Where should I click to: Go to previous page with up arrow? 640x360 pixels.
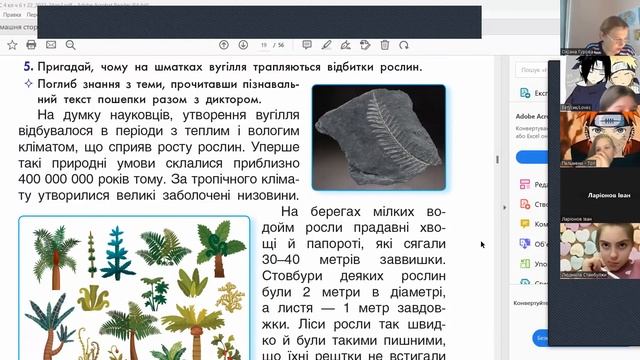[x=224, y=45]
